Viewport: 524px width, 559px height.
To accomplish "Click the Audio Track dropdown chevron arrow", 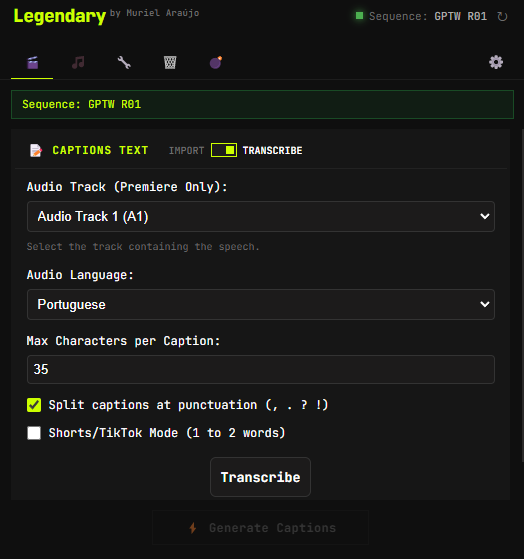I will point(484,216).
